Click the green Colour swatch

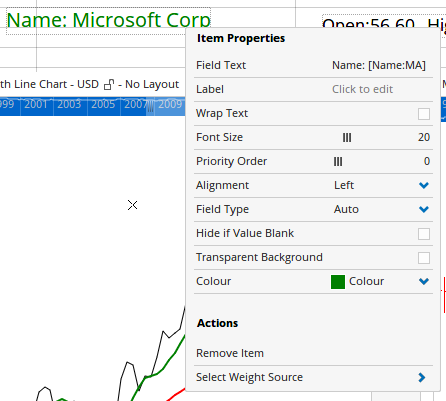click(338, 282)
